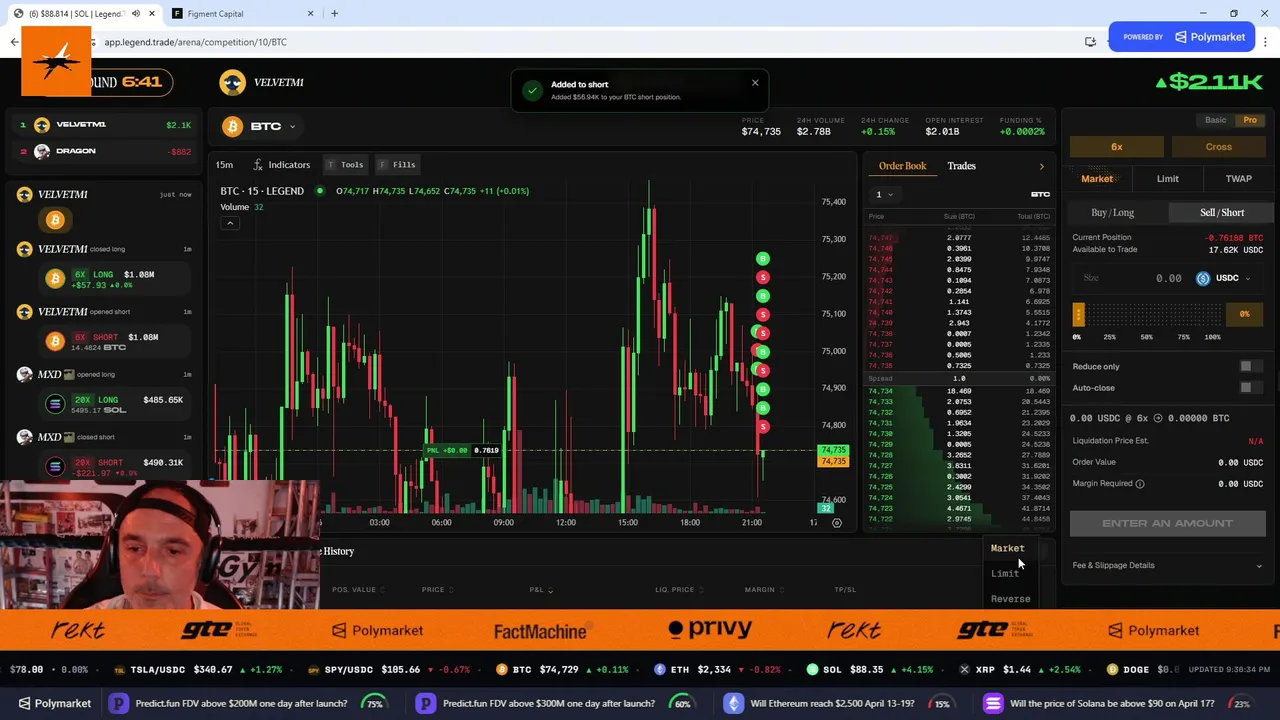Choose Buy / Long side
This screenshot has height=720, width=1280.
tap(1112, 212)
